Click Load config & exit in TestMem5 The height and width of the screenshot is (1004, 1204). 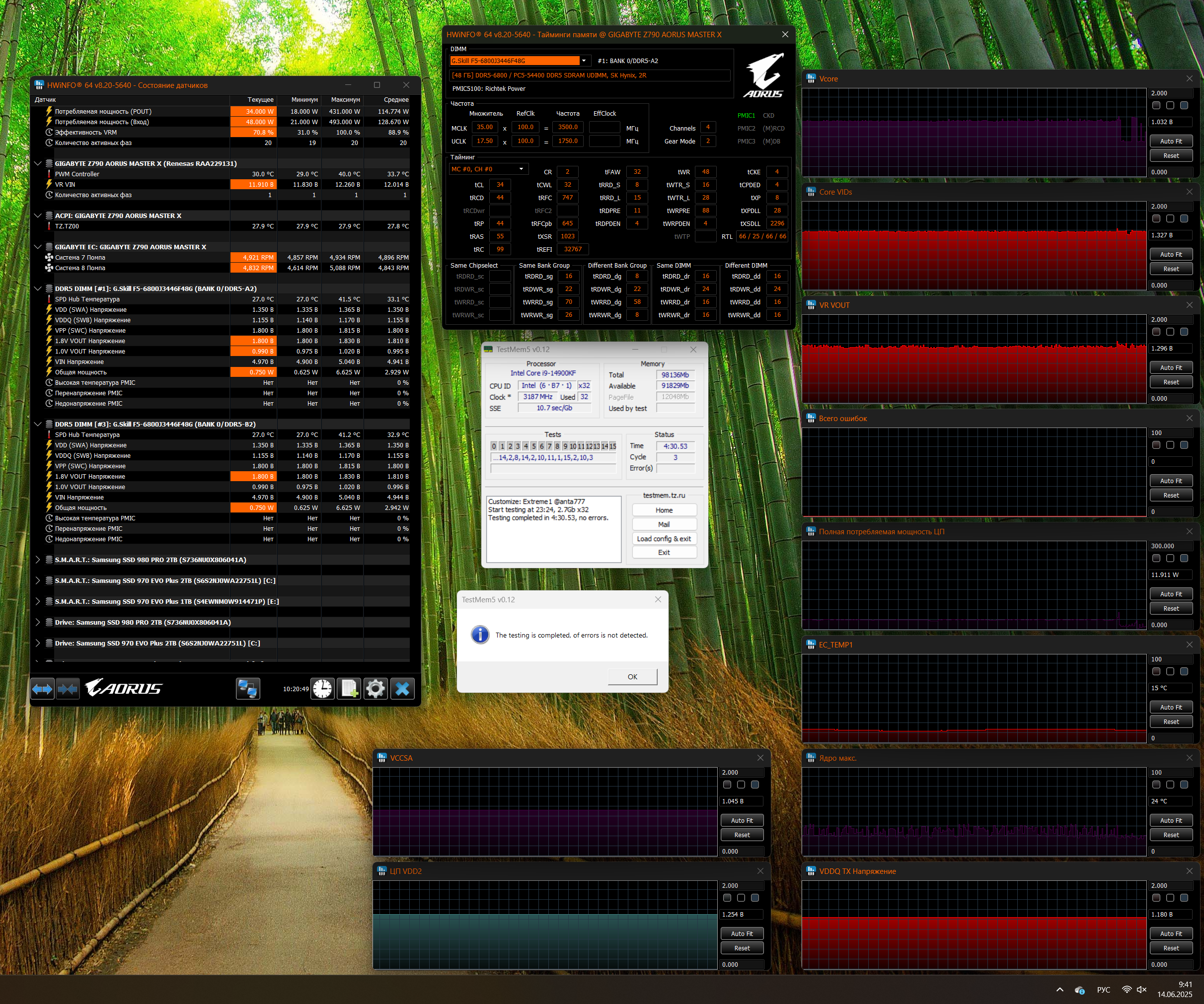pyautogui.click(x=664, y=539)
